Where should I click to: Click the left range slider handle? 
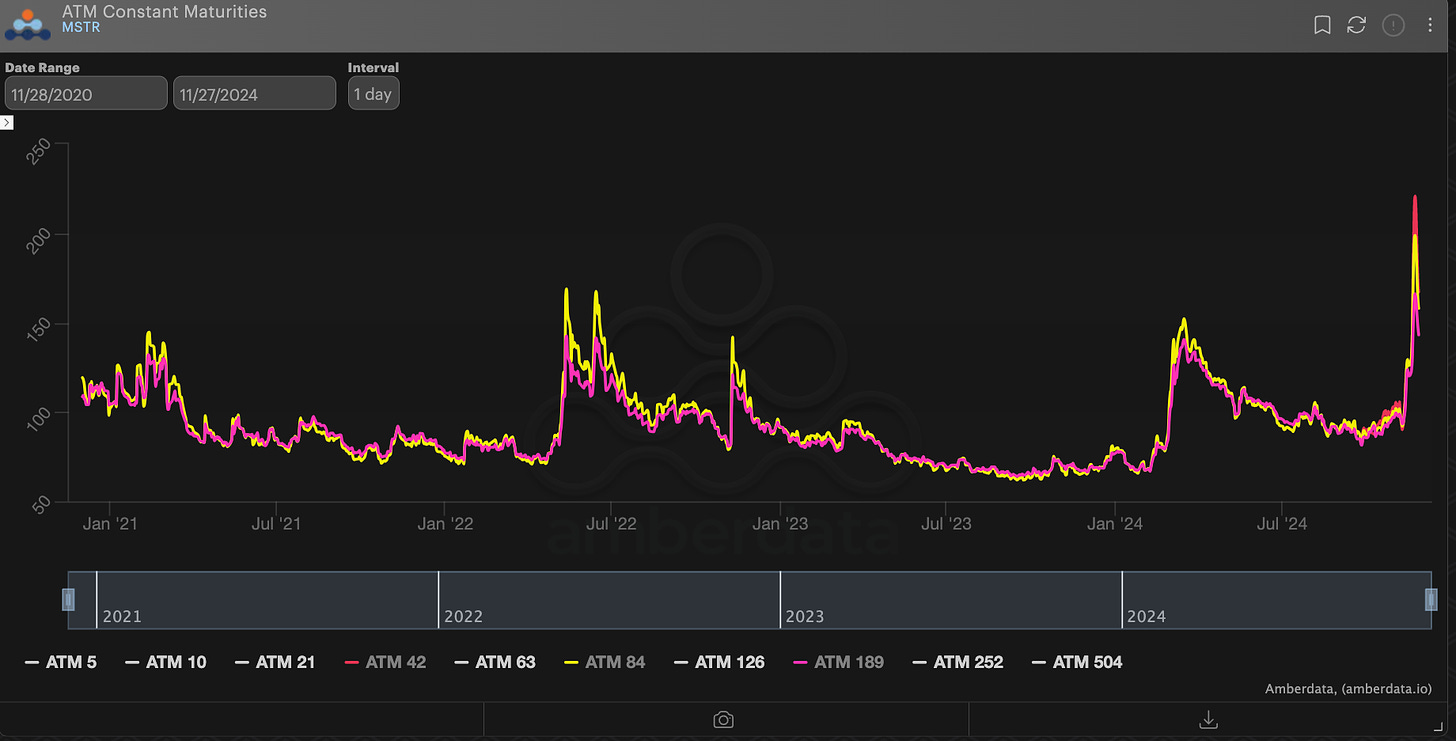click(68, 599)
